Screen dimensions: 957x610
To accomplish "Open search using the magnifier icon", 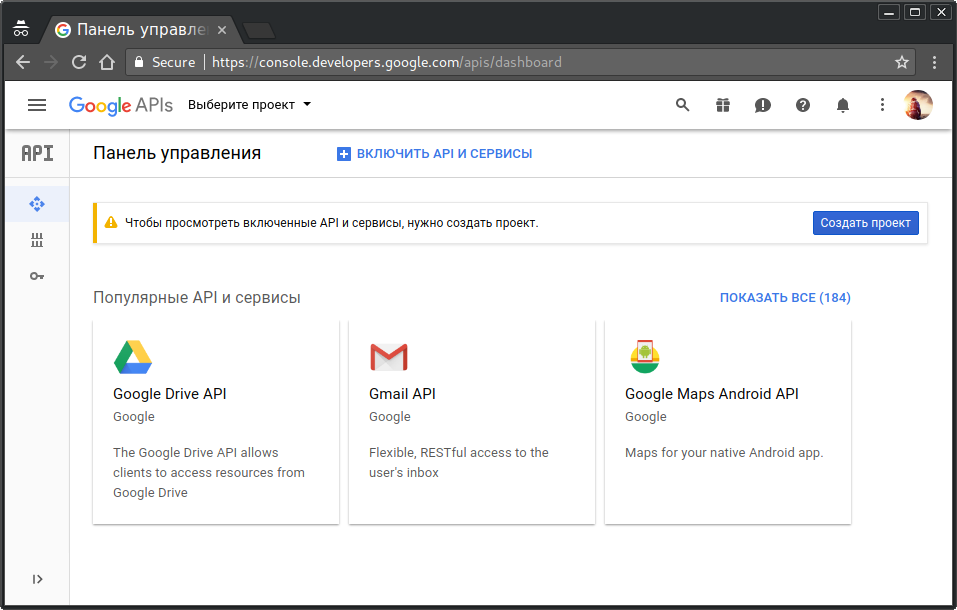I will tap(683, 104).
